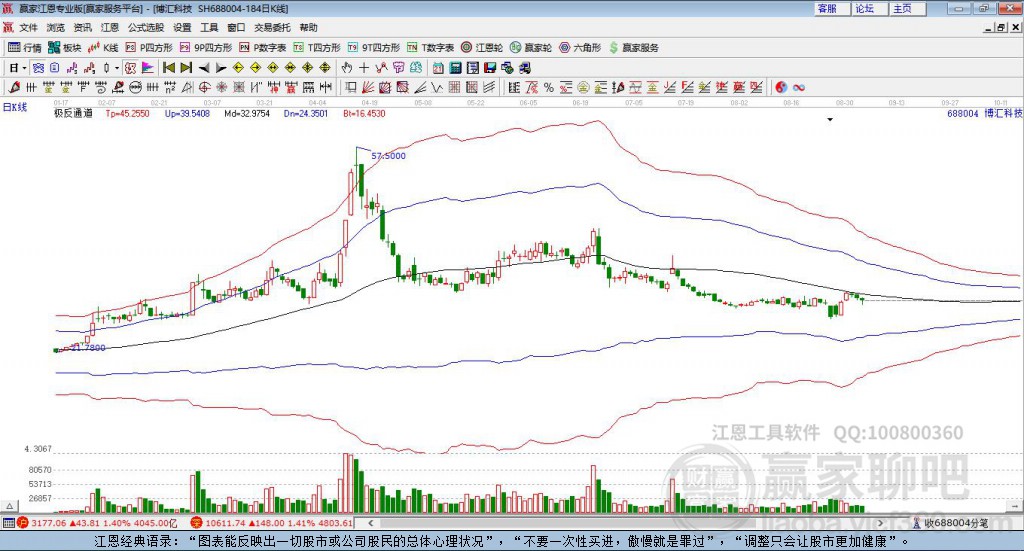Click the 极反通道 indicator label
1024x551 pixels.
pos(73,113)
